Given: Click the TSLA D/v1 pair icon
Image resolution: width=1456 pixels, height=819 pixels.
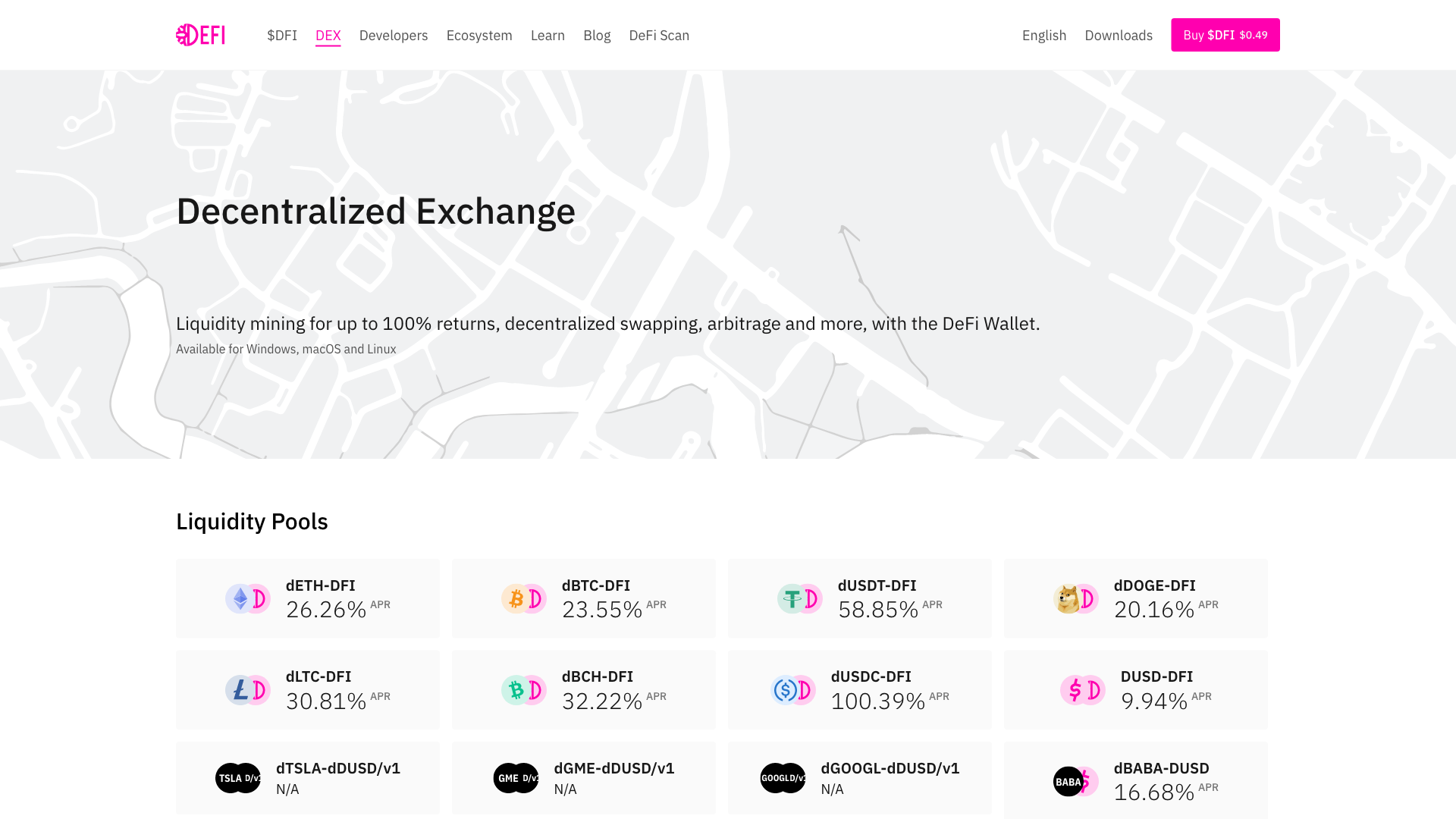Looking at the screenshot, I should 238,778.
